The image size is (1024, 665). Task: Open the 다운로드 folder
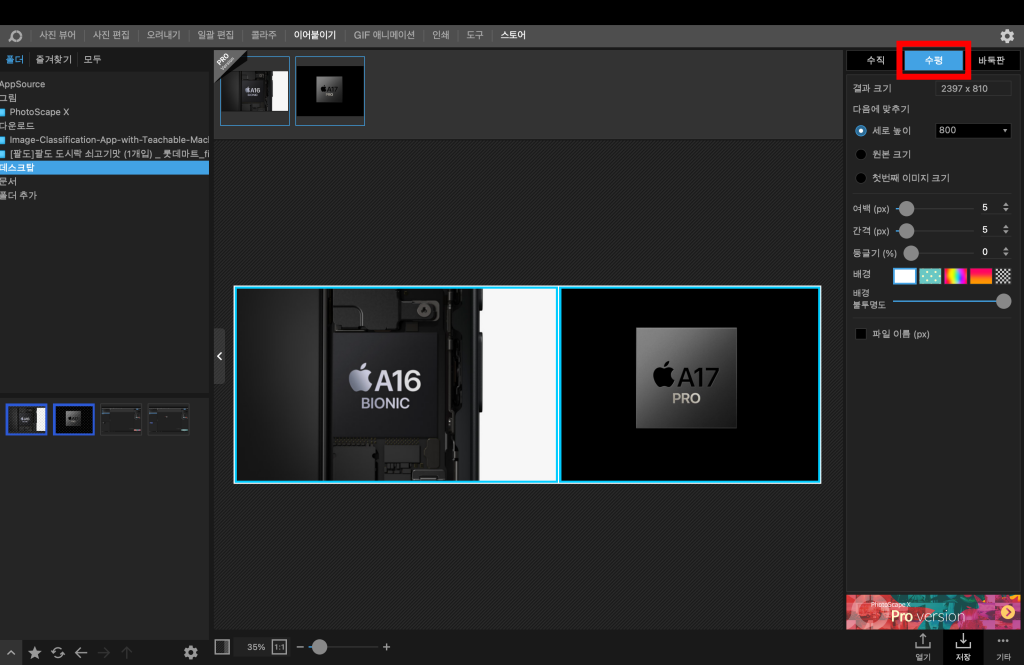pyautogui.click(x=17, y=125)
